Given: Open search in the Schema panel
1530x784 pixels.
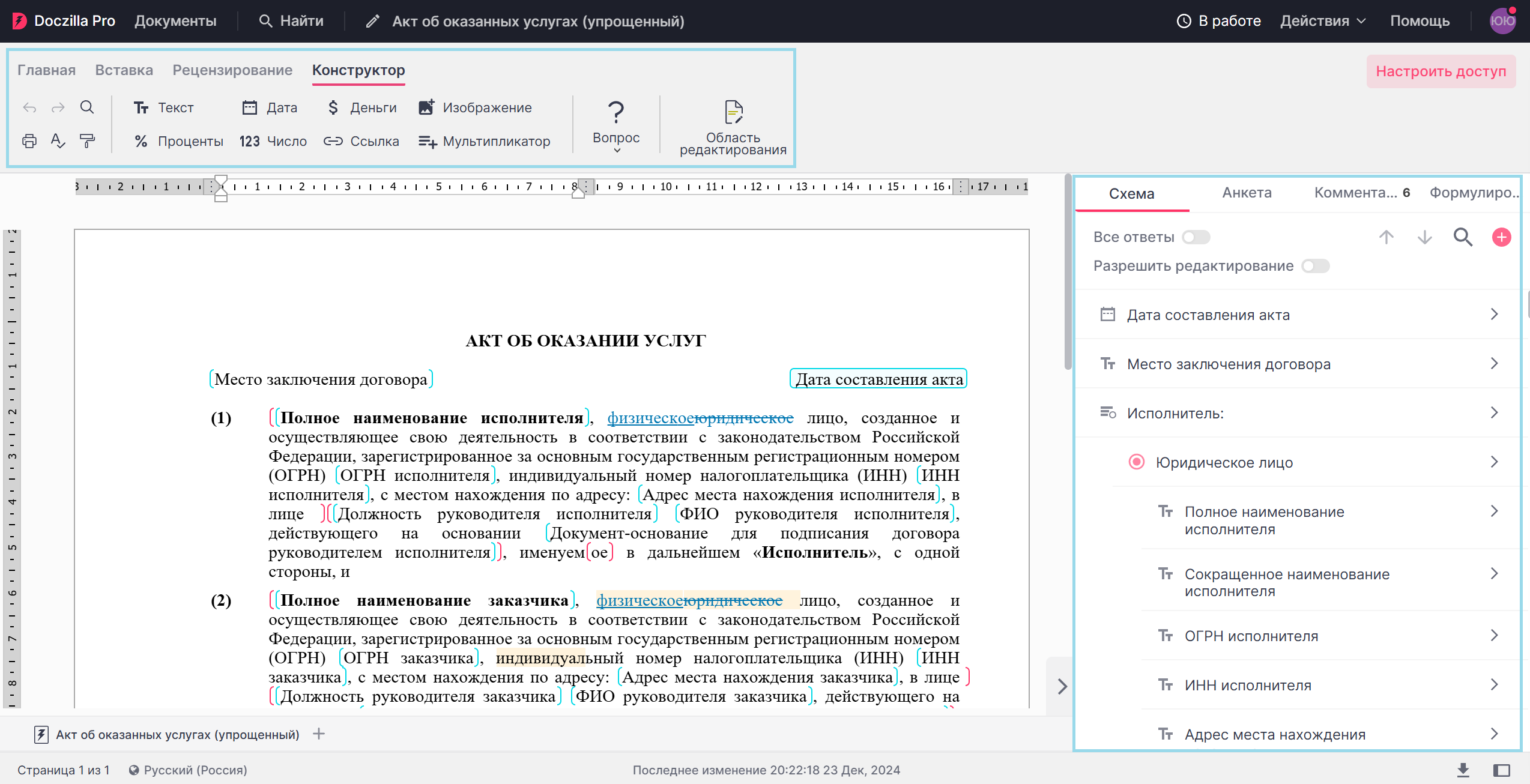Looking at the screenshot, I should click(1463, 237).
